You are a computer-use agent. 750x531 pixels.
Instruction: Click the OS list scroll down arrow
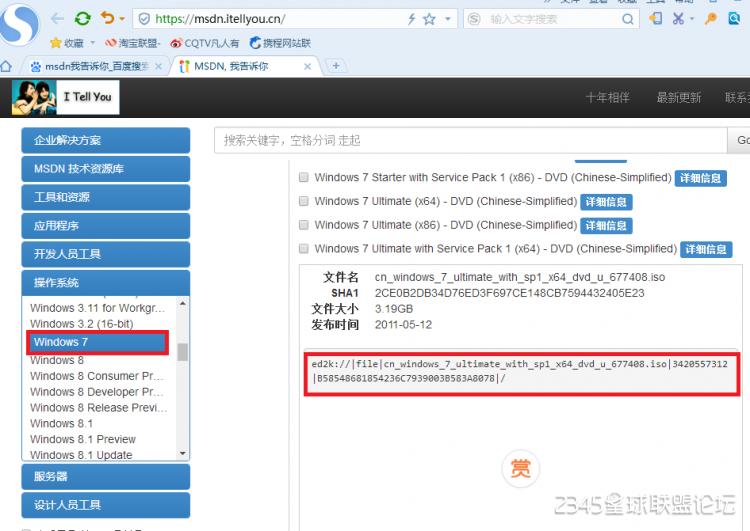[x=182, y=453]
